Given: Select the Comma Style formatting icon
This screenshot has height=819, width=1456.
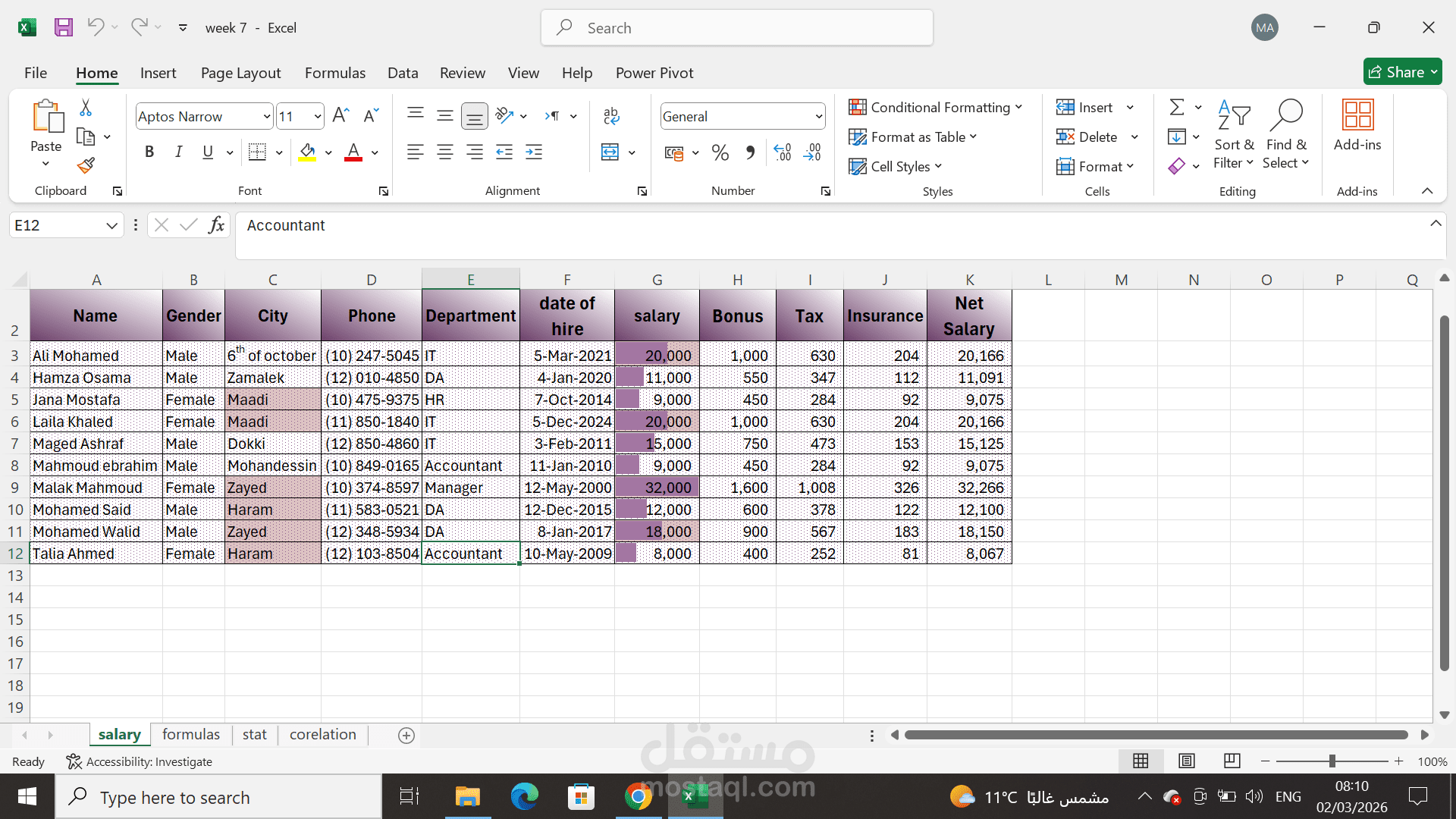Looking at the screenshot, I should click(x=750, y=152).
